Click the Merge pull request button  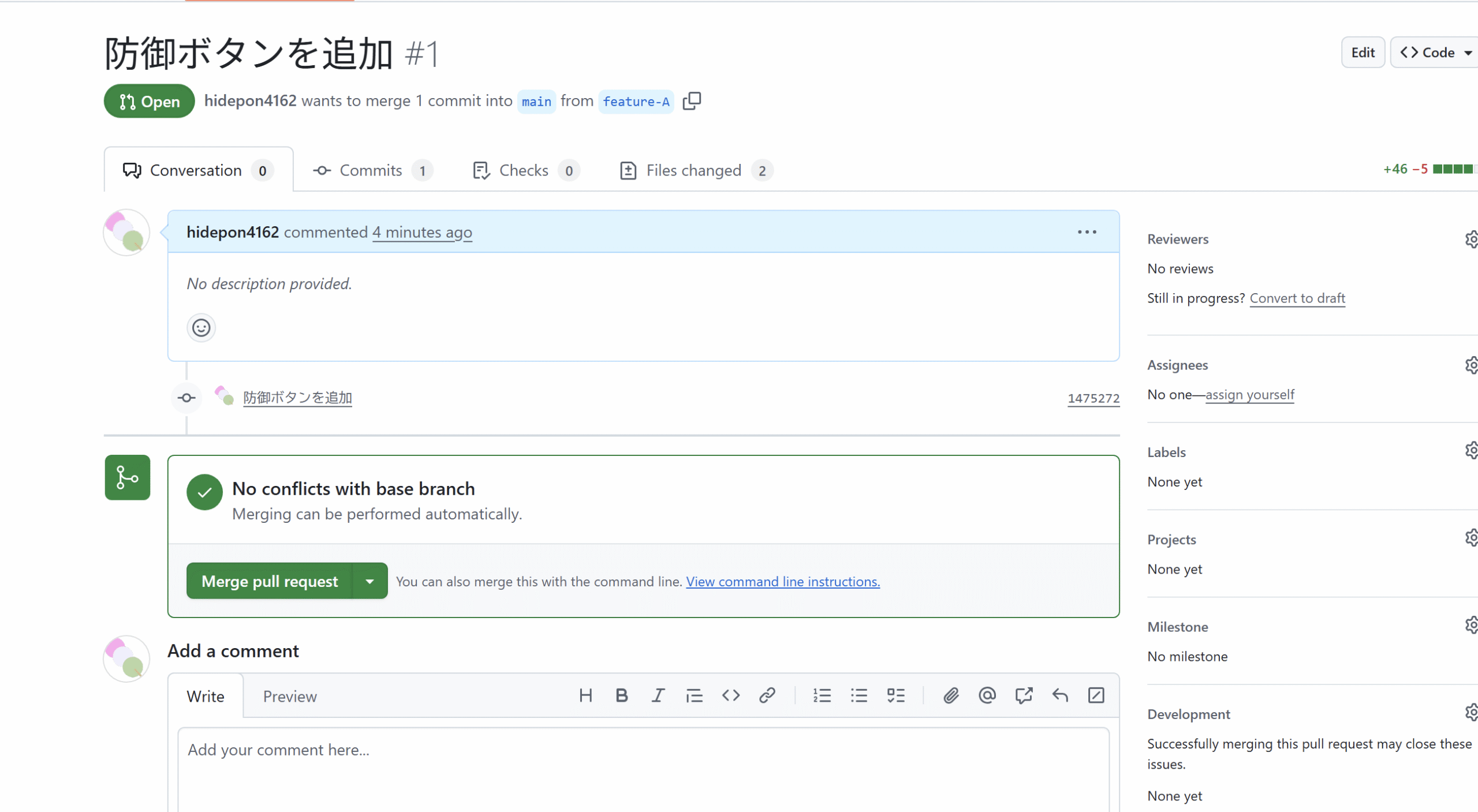tap(270, 581)
